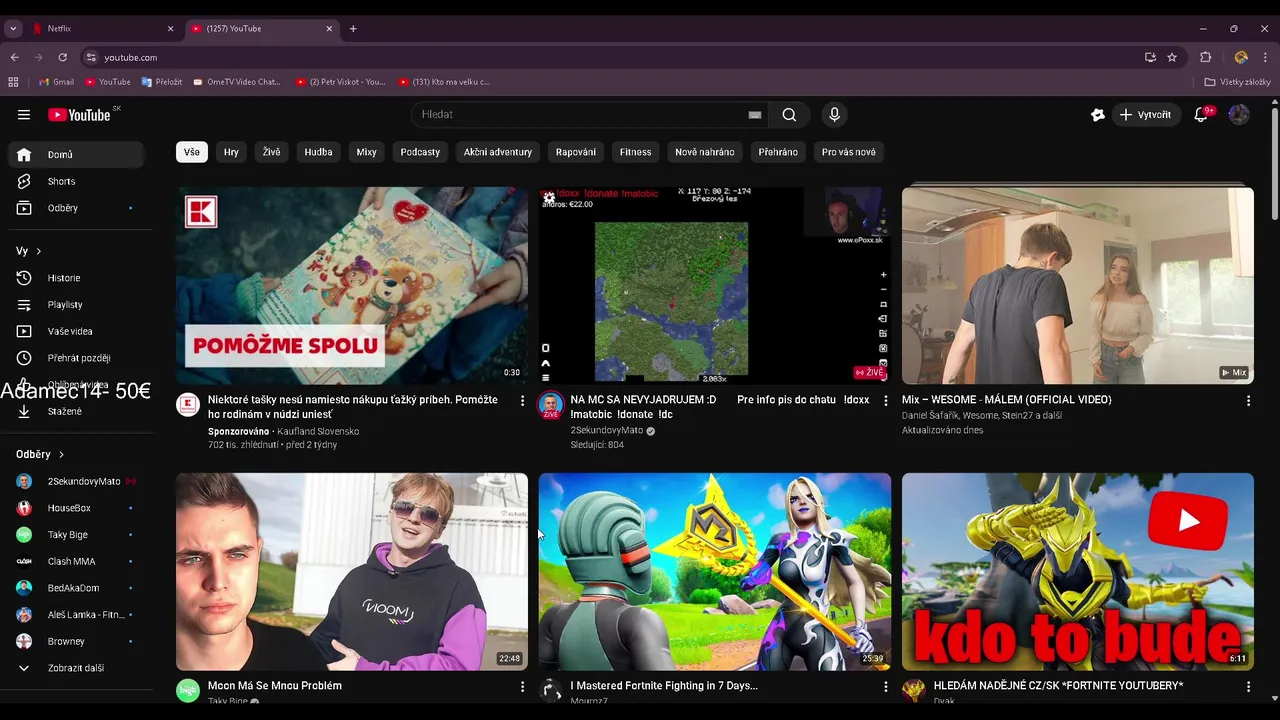1280x720 pixels.
Task: Open the account avatar menu
Action: (1239, 115)
